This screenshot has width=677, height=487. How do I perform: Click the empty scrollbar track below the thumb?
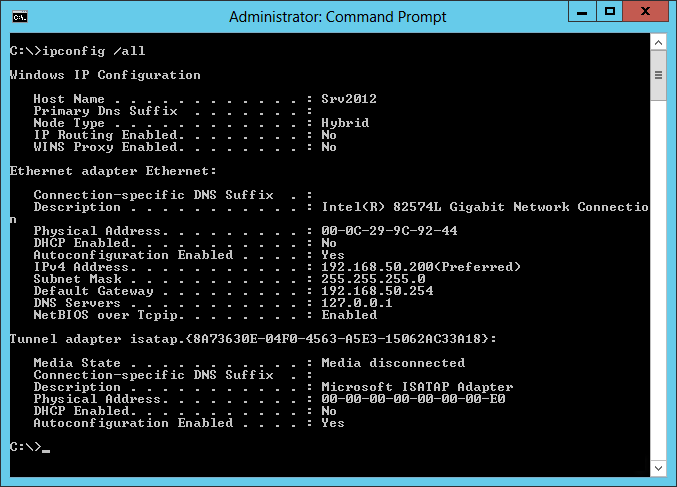pyautogui.click(x=658, y=280)
